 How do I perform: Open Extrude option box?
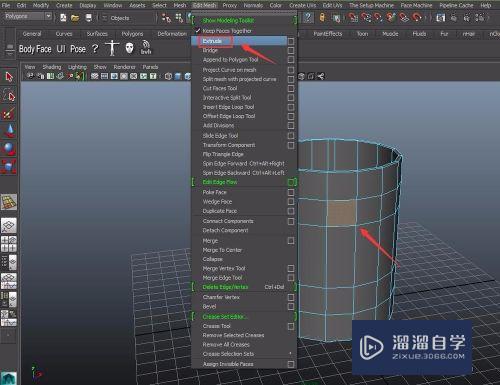click(291, 41)
